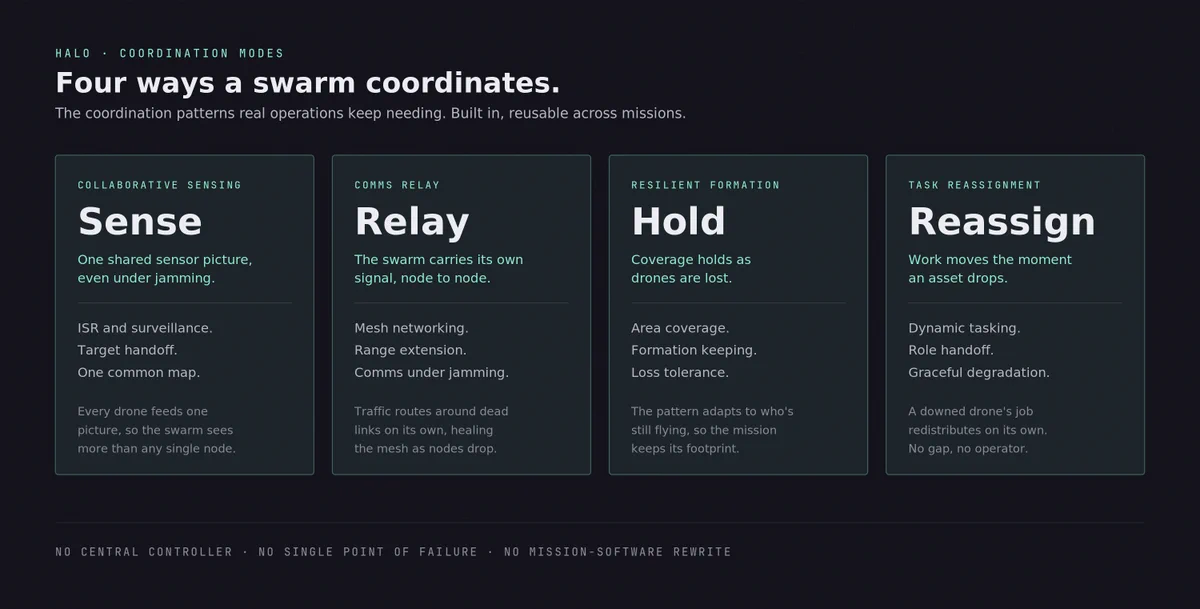Click the paragraph 'Every drone feeds one picture'
The height and width of the screenshot is (609, 1200).
pos(157,430)
